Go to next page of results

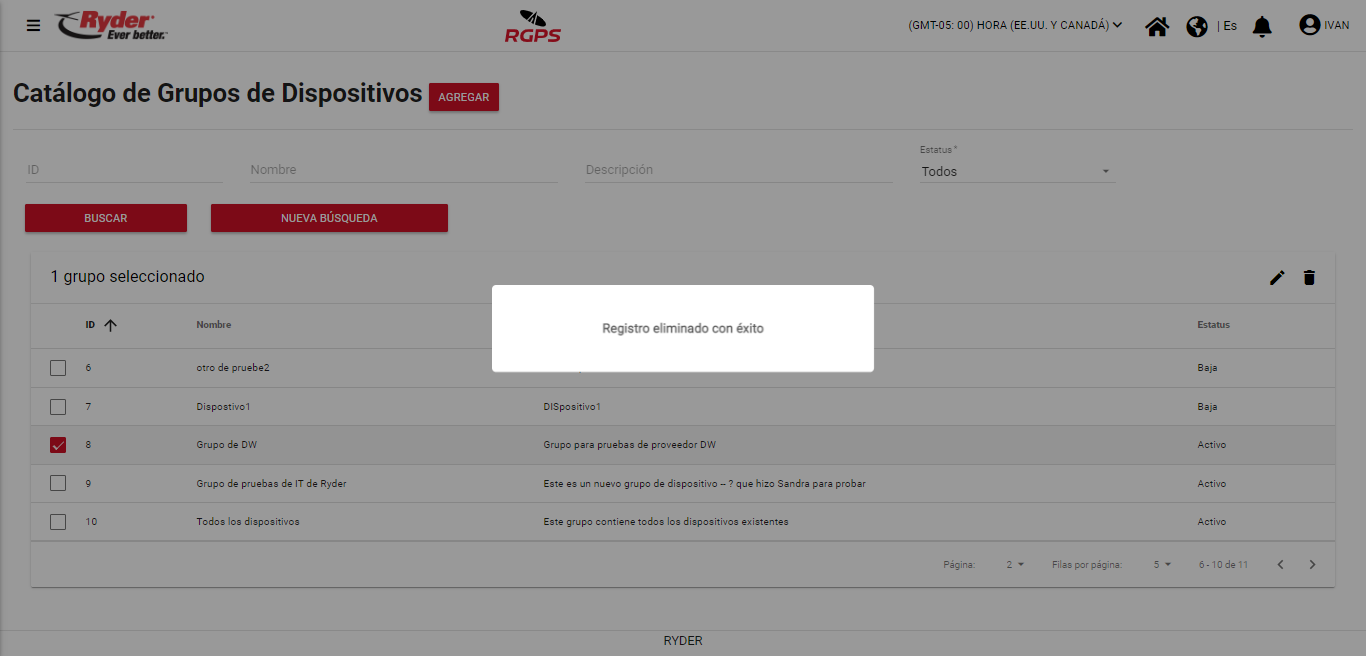click(x=1313, y=565)
